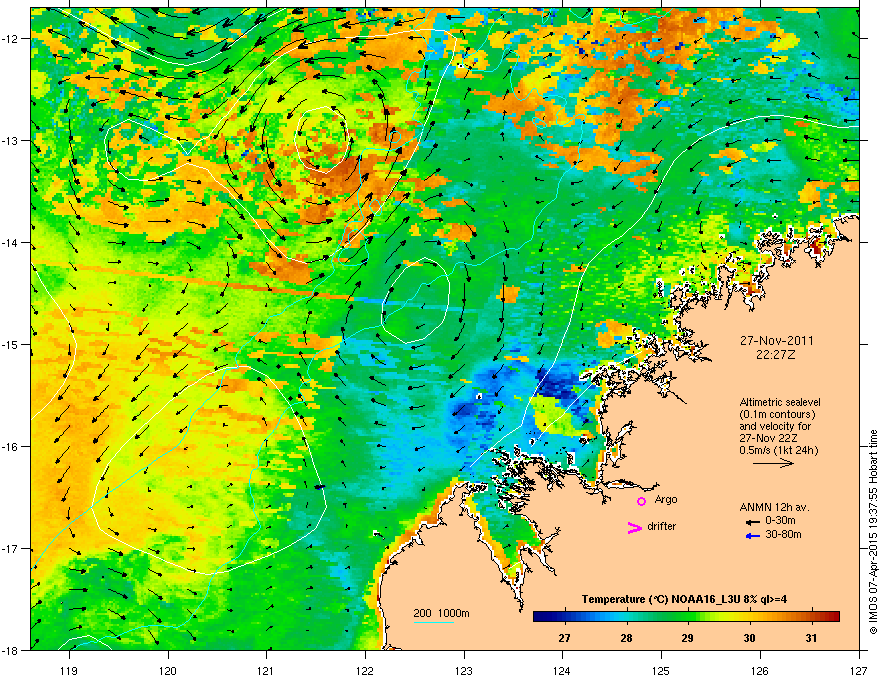Click the latitude axis label '-18'
Image resolution: width=880 pixels, height=680 pixels.
11,650
